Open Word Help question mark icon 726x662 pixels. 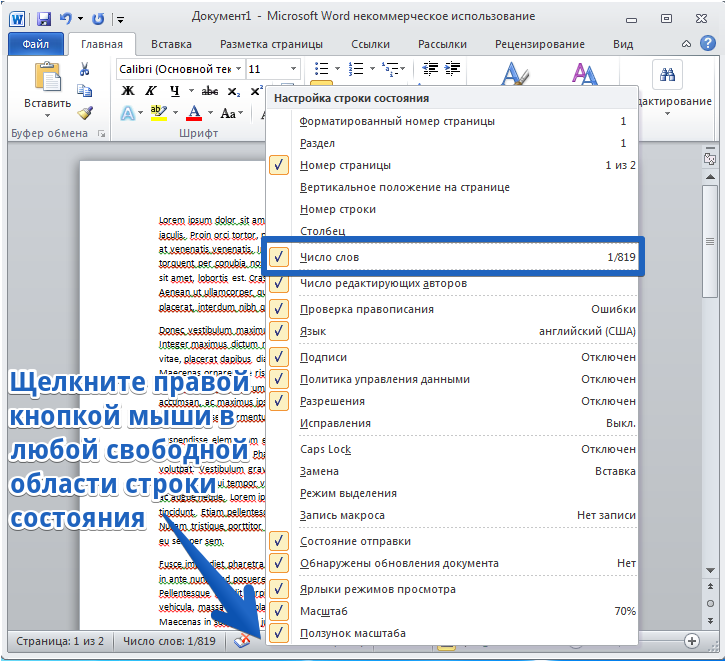pos(707,44)
